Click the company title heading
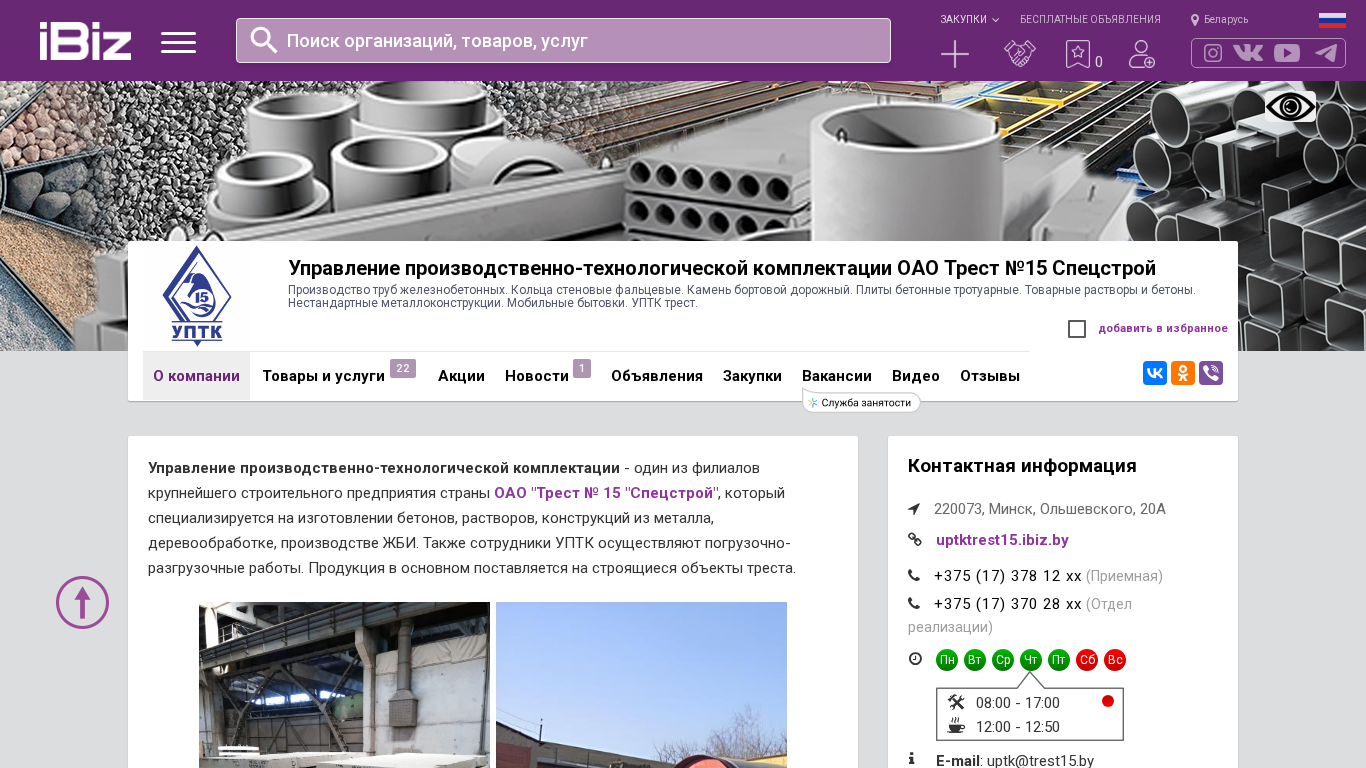Image resolution: width=1366 pixels, height=768 pixels. [722, 268]
